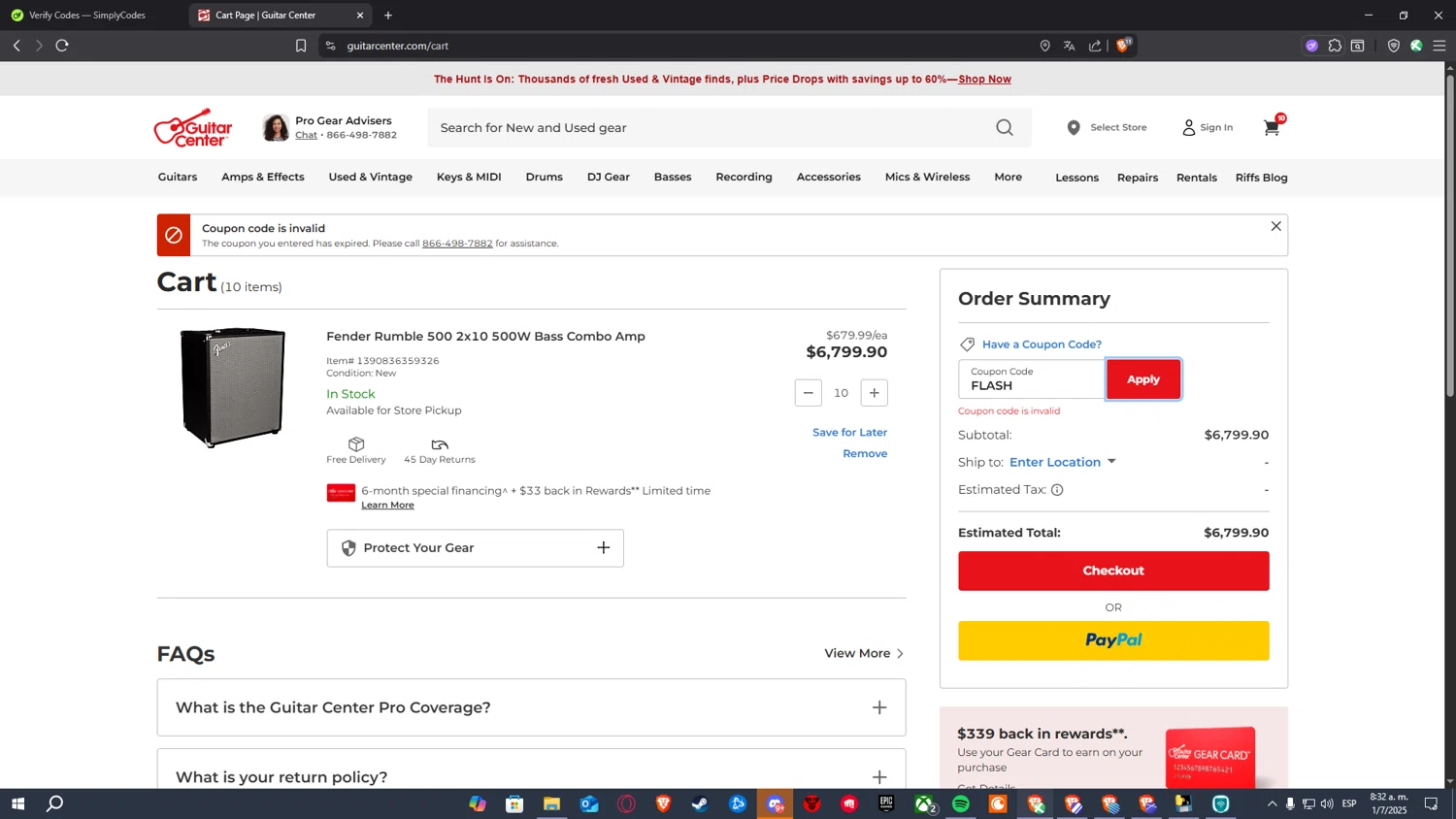Click View More FAQs chevron link
The image size is (1456, 819).
click(864, 653)
